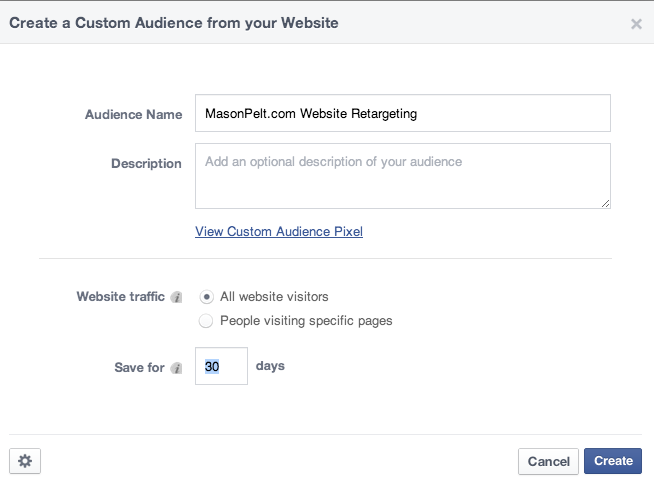Select the All website visitors radio button

tap(206, 297)
